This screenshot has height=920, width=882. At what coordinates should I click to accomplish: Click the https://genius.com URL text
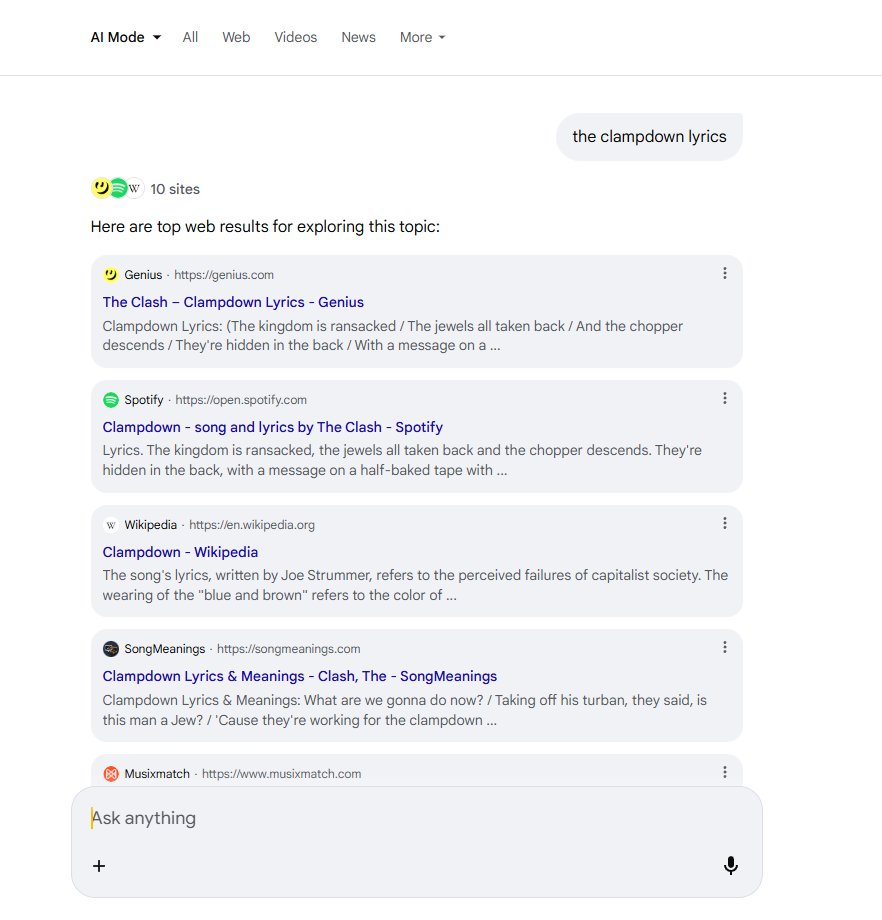tap(224, 275)
